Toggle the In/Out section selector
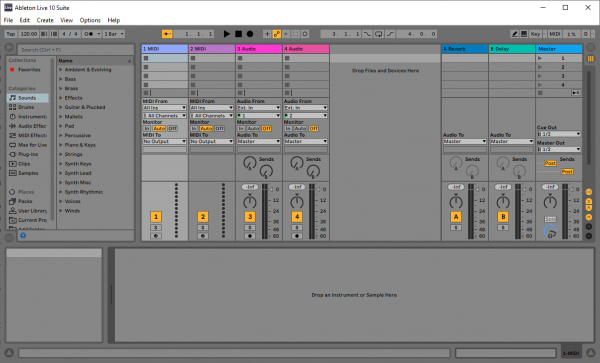600x363 pixels. click(x=589, y=192)
